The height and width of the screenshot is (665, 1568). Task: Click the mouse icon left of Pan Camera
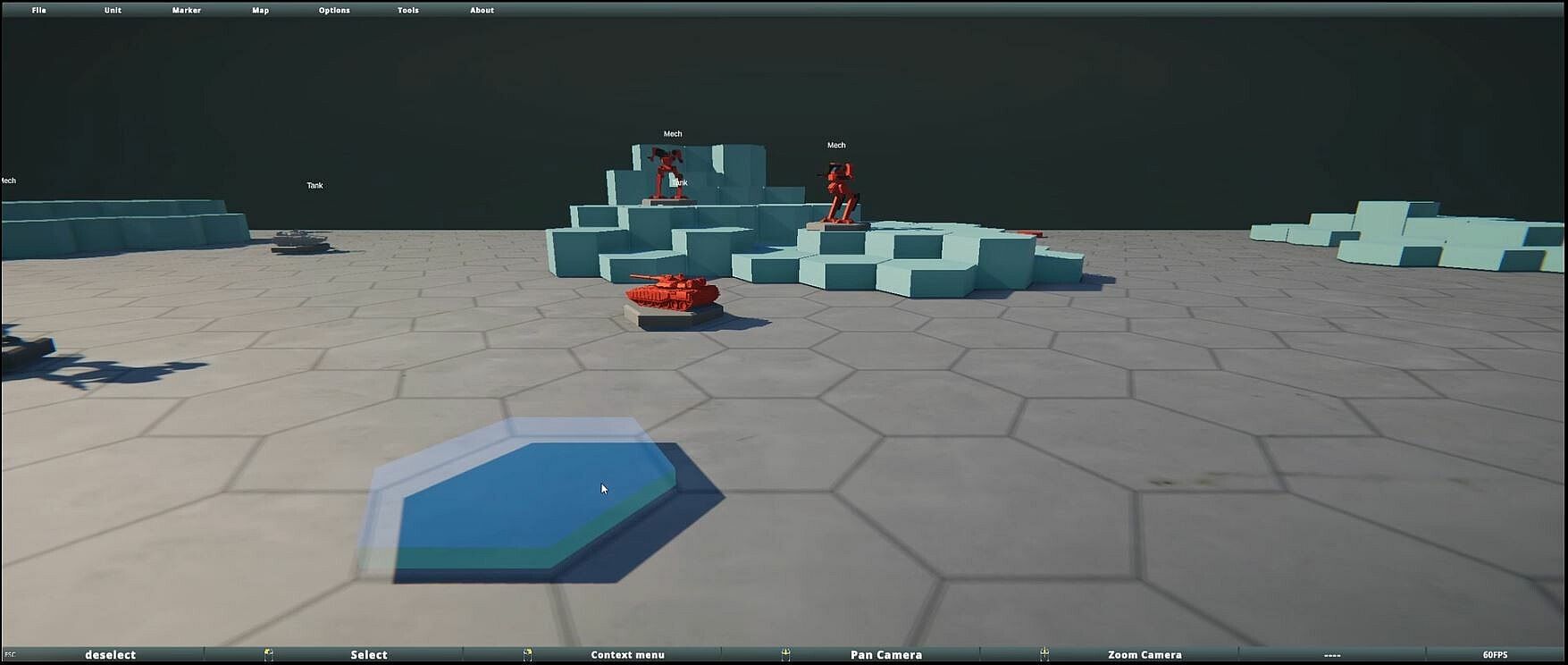[x=786, y=655]
